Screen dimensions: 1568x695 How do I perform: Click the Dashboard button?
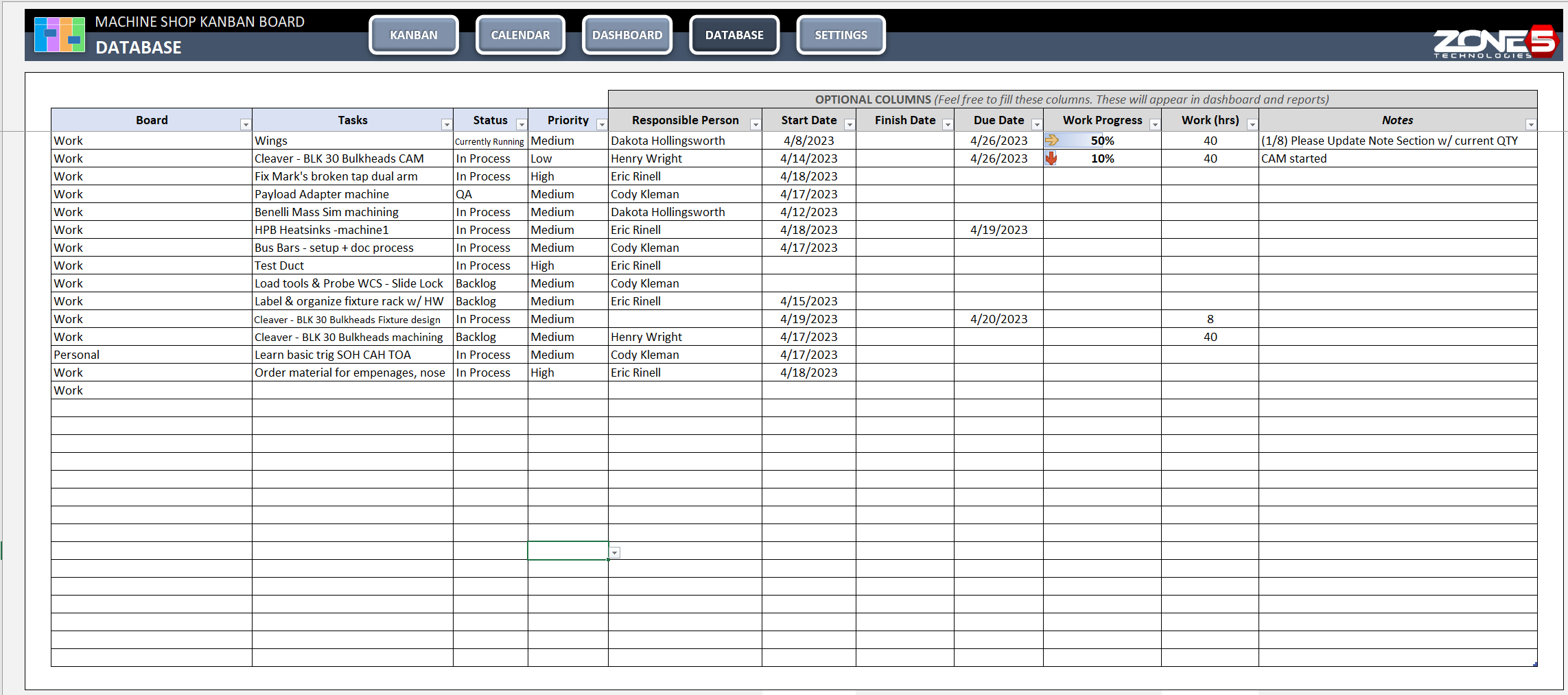(x=627, y=34)
